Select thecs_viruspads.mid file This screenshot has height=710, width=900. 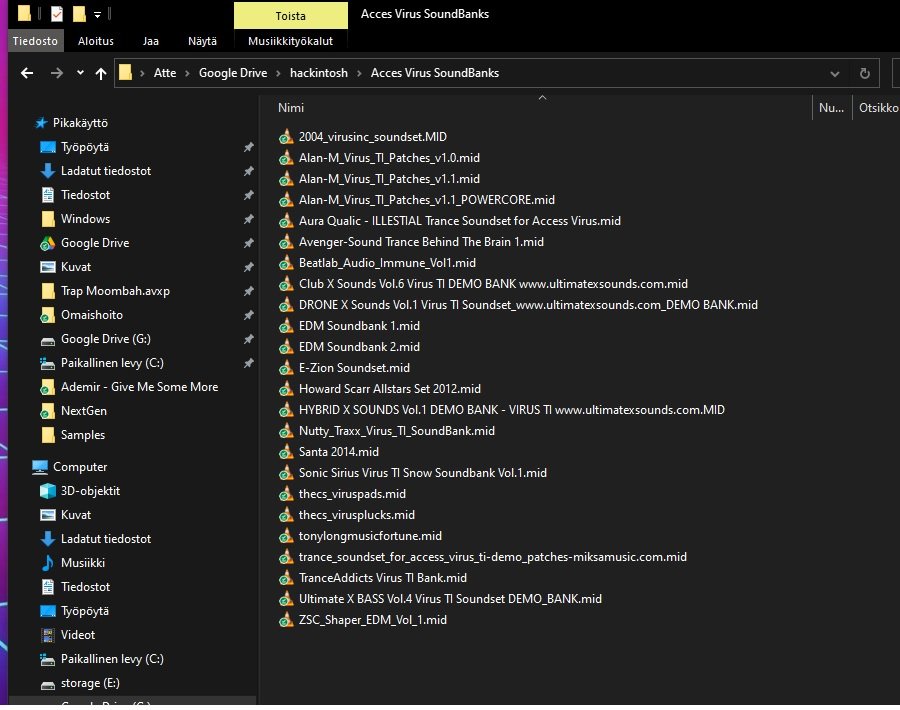(x=352, y=494)
